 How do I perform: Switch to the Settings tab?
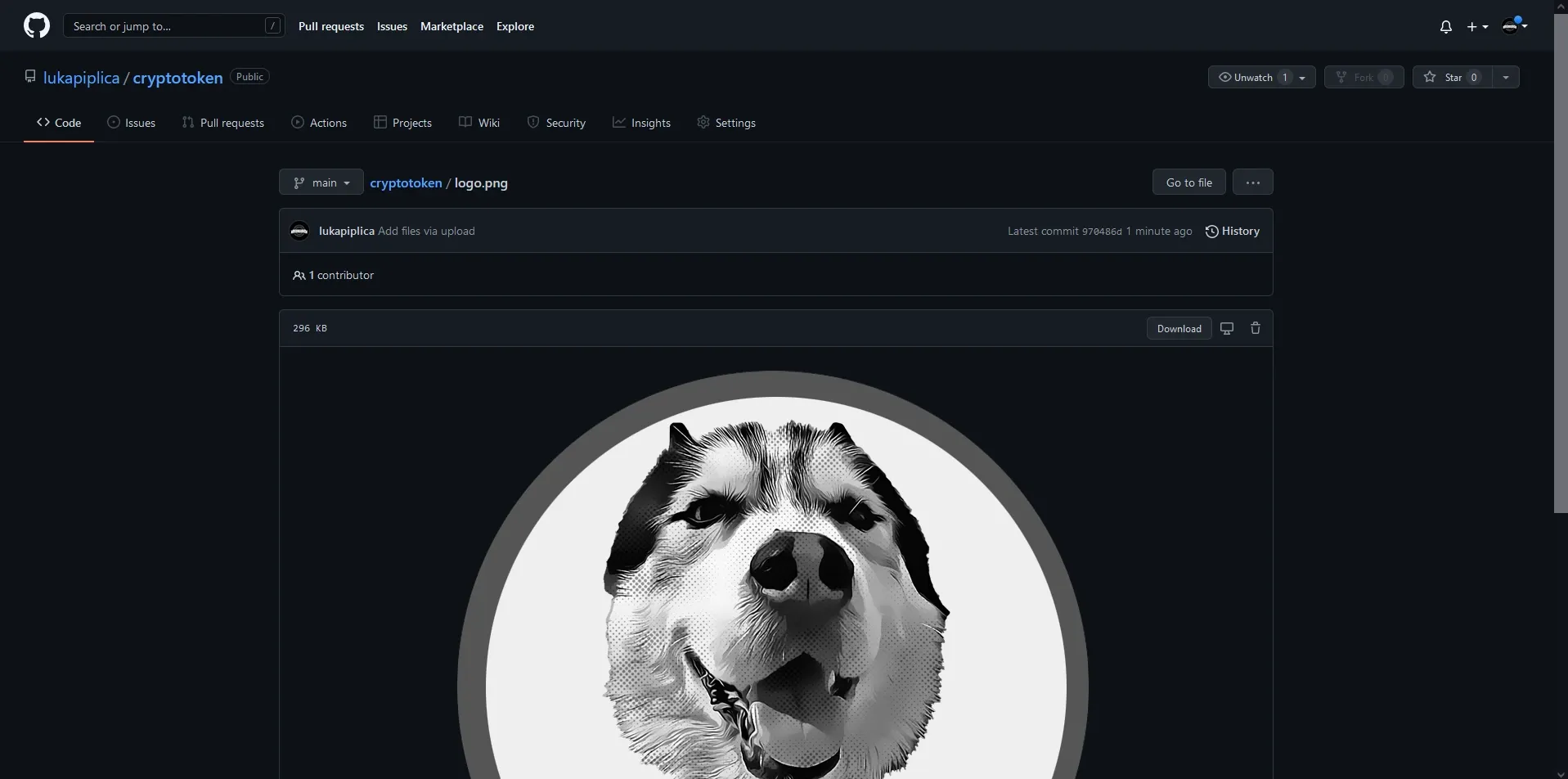[726, 123]
